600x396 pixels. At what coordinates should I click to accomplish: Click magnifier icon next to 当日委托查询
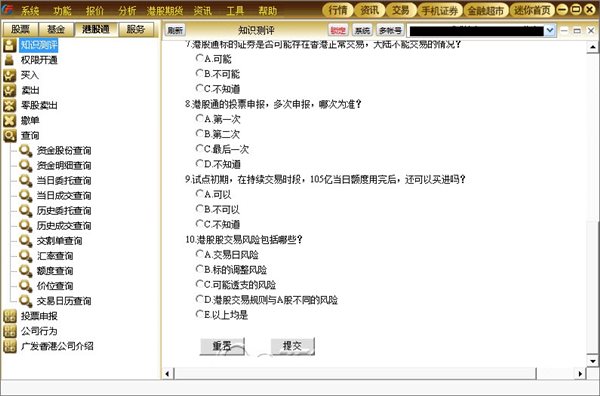26,181
